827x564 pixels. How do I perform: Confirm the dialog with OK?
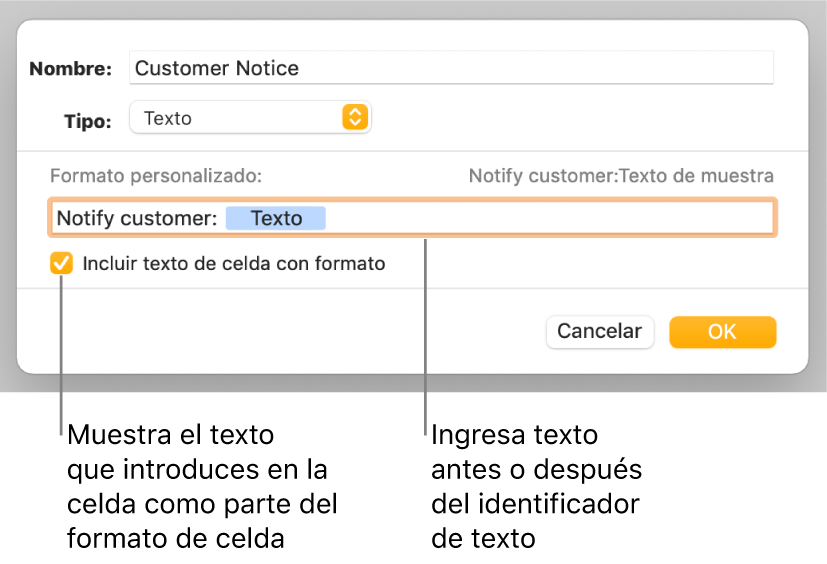(722, 332)
